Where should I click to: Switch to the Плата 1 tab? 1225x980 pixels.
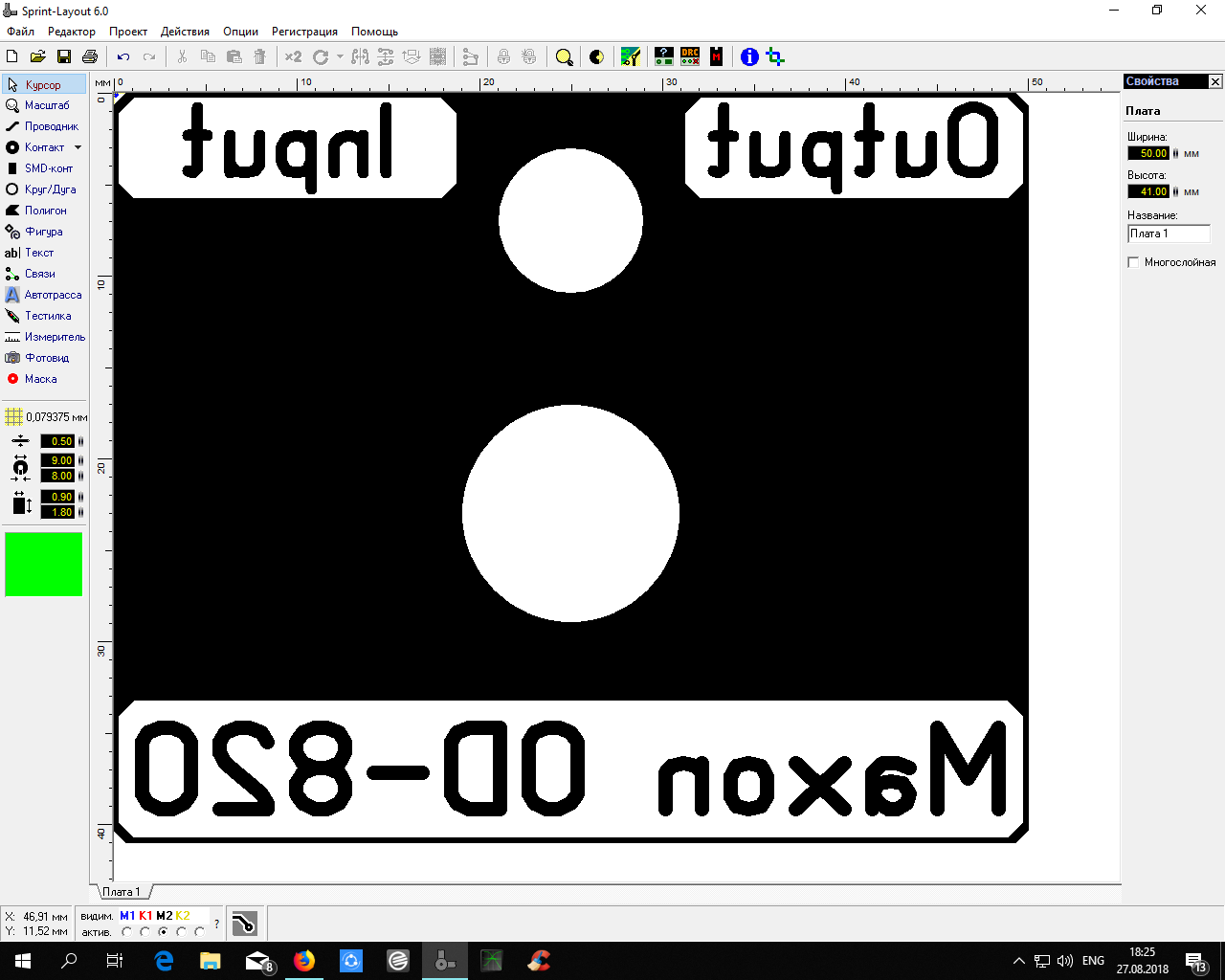coord(122,892)
